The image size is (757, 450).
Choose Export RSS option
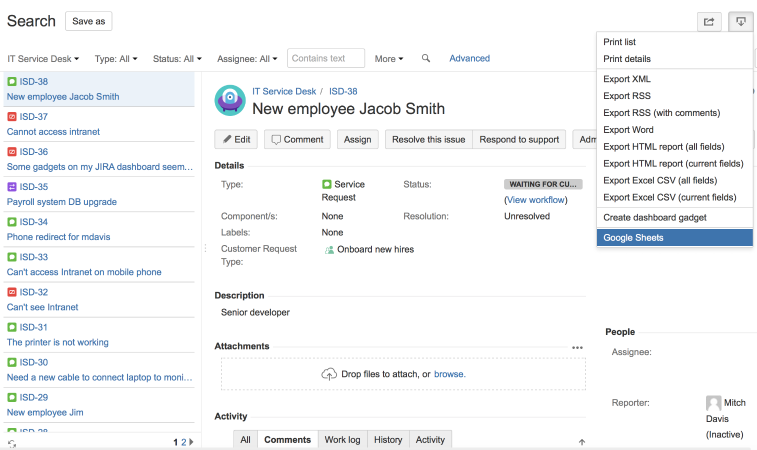pyautogui.click(x=674, y=96)
